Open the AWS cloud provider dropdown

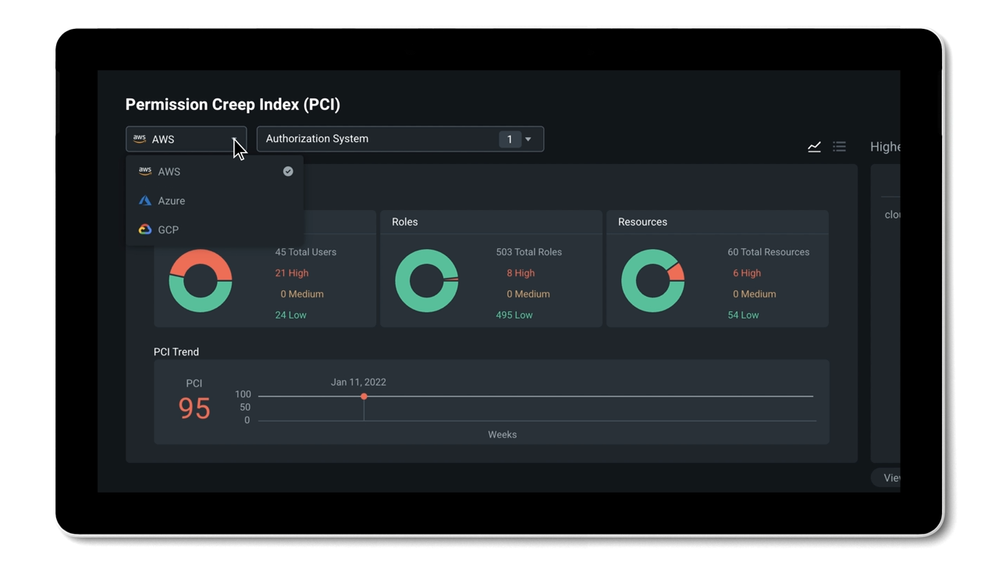[x=186, y=139]
